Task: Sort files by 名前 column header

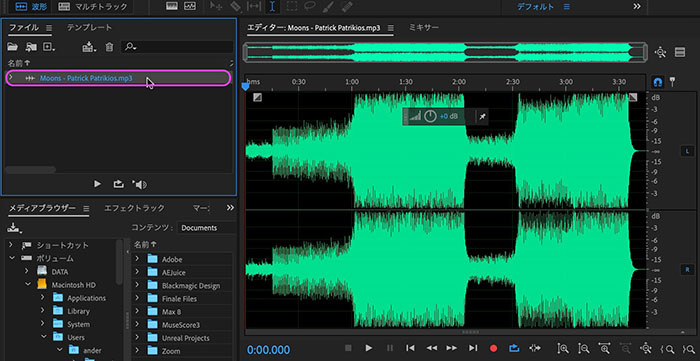Action: 19,63
